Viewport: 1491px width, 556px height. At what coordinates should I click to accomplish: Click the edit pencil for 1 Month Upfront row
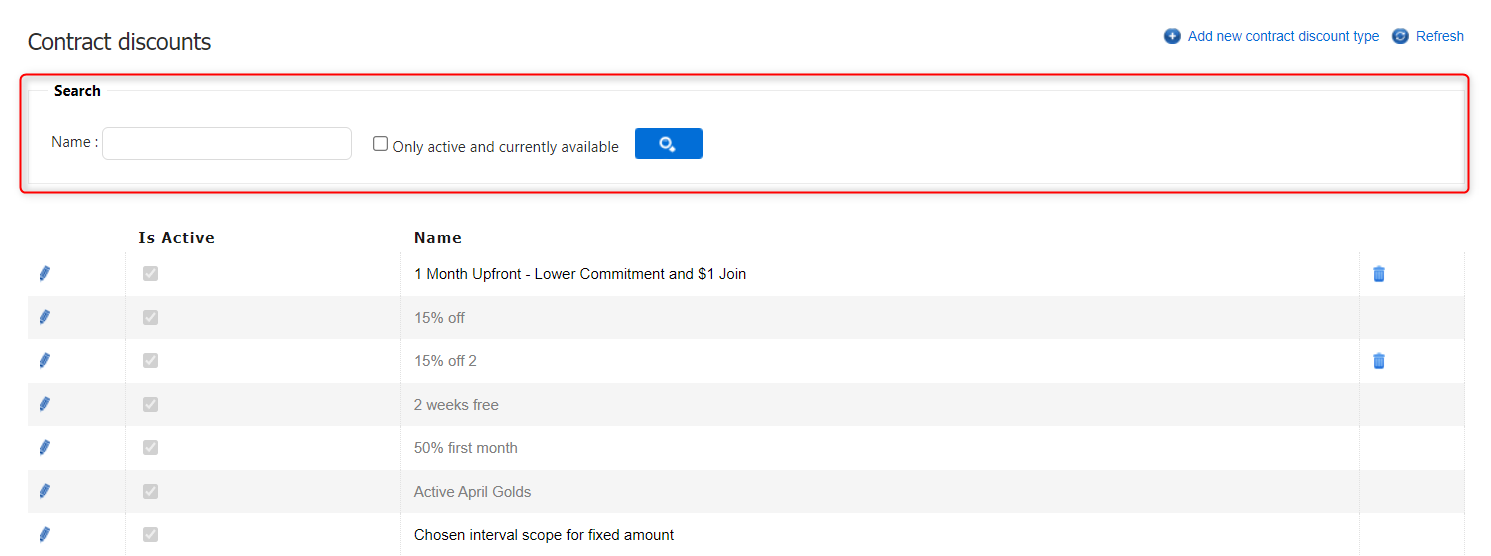(x=44, y=274)
